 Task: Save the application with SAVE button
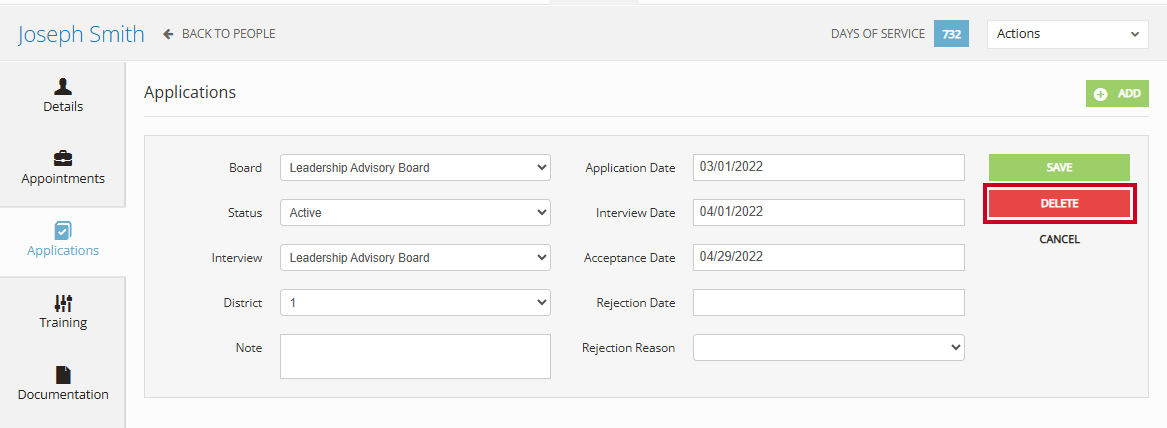coord(1059,167)
